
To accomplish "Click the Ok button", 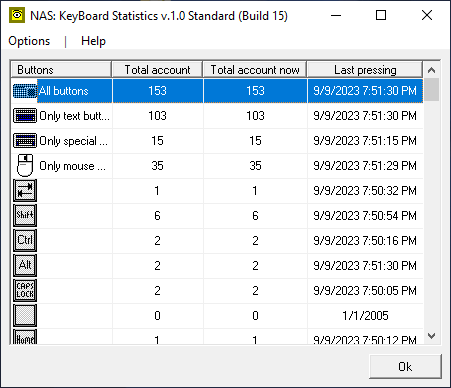I will point(405,366).
